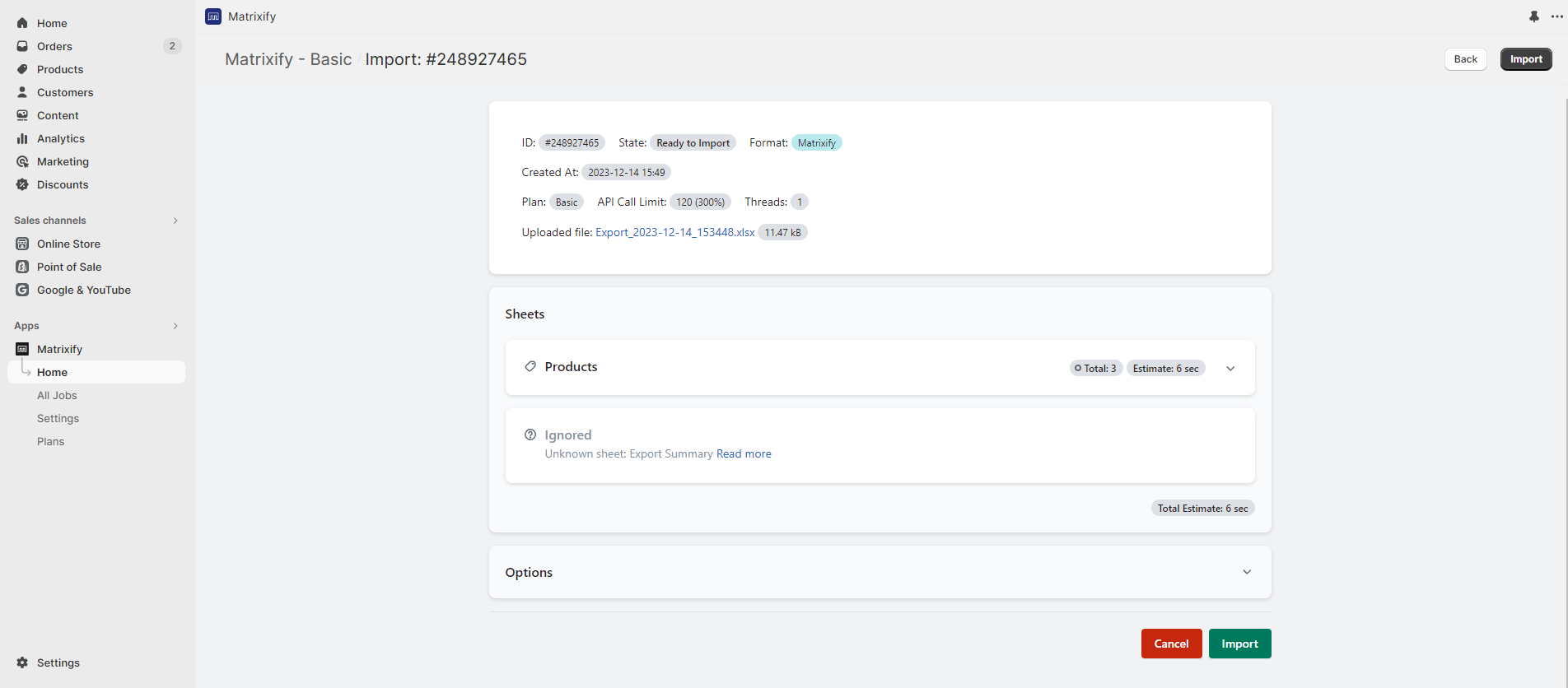Click the Discounts badge icon
The height and width of the screenshot is (688, 1568).
click(x=22, y=184)
